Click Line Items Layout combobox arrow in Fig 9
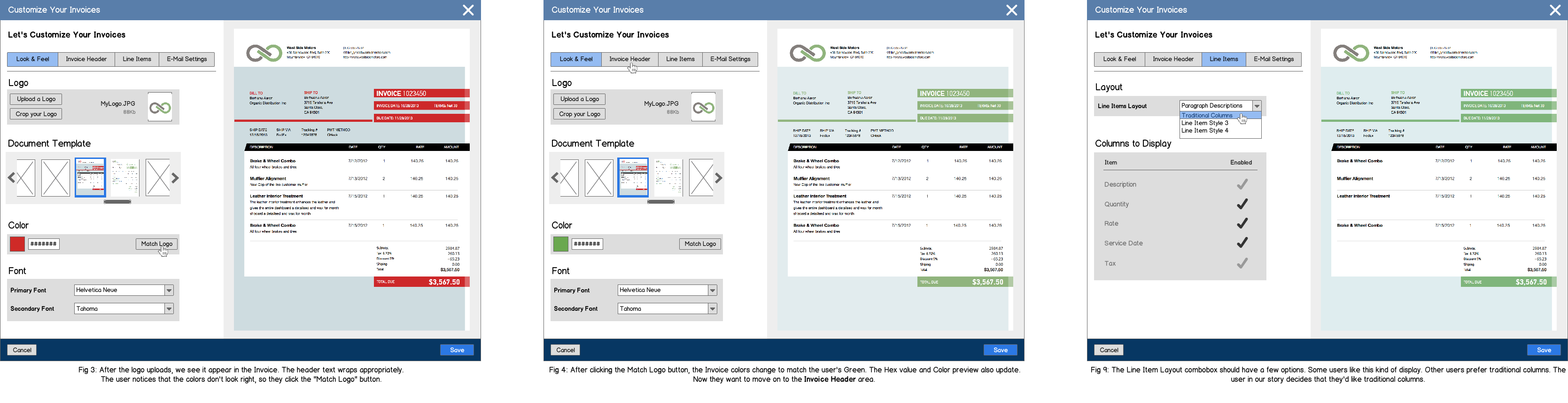This screenshot has width=1568, height=403. coord(1257,106)
